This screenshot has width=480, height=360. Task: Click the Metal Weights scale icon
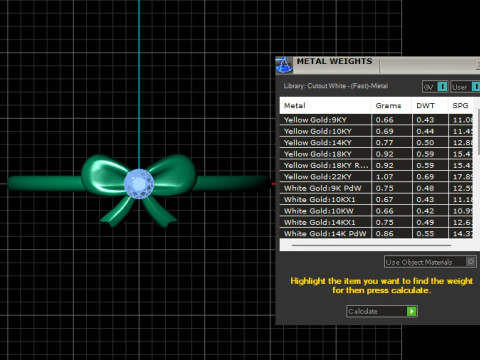pos(284,65)
